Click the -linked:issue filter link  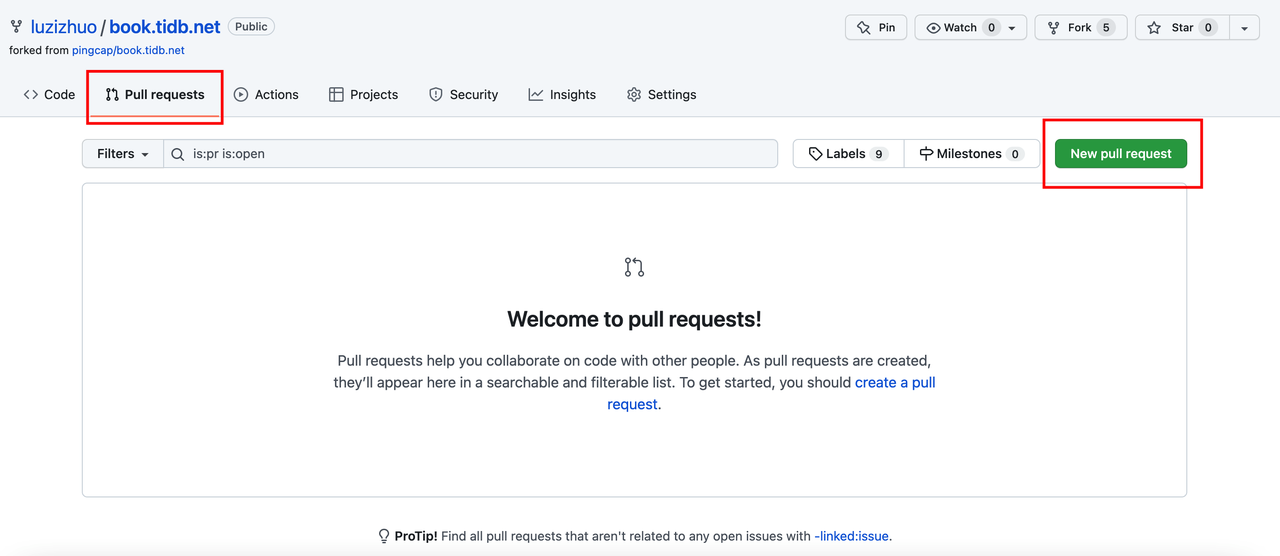(851, 536)
